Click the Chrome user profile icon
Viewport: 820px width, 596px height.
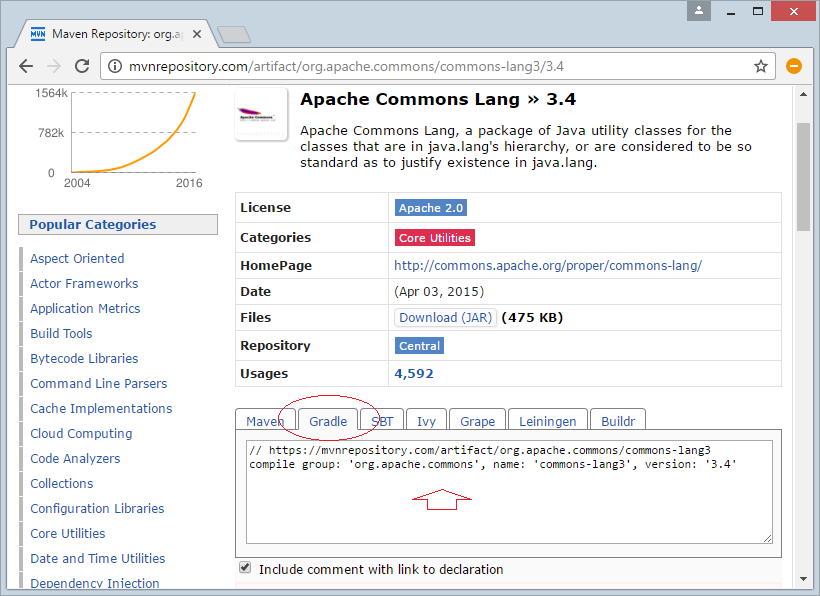click(x=699, y=10)
